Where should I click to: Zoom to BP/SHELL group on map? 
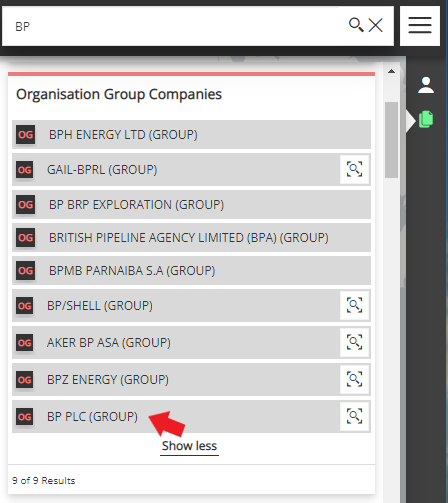tap(354, 305)
